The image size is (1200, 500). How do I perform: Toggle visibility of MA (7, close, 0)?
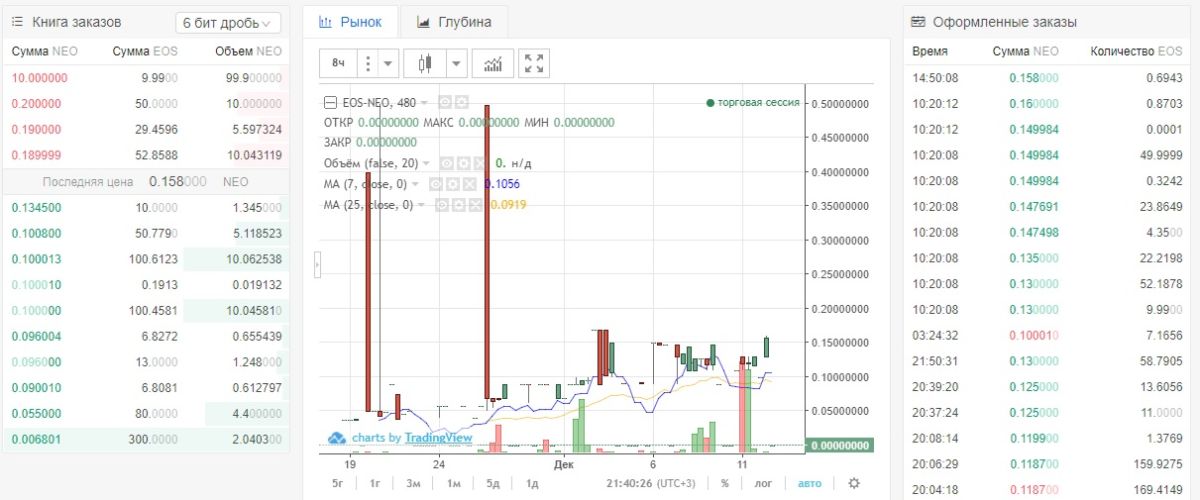(x=436, y=184)
